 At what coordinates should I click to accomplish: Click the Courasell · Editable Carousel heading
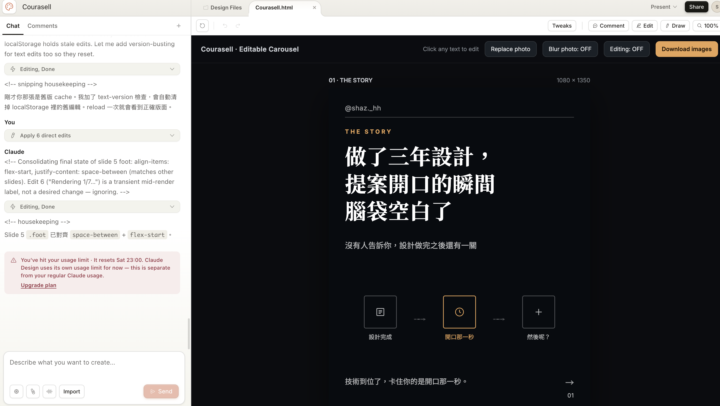pyautogui.click(x=250, y=49)
